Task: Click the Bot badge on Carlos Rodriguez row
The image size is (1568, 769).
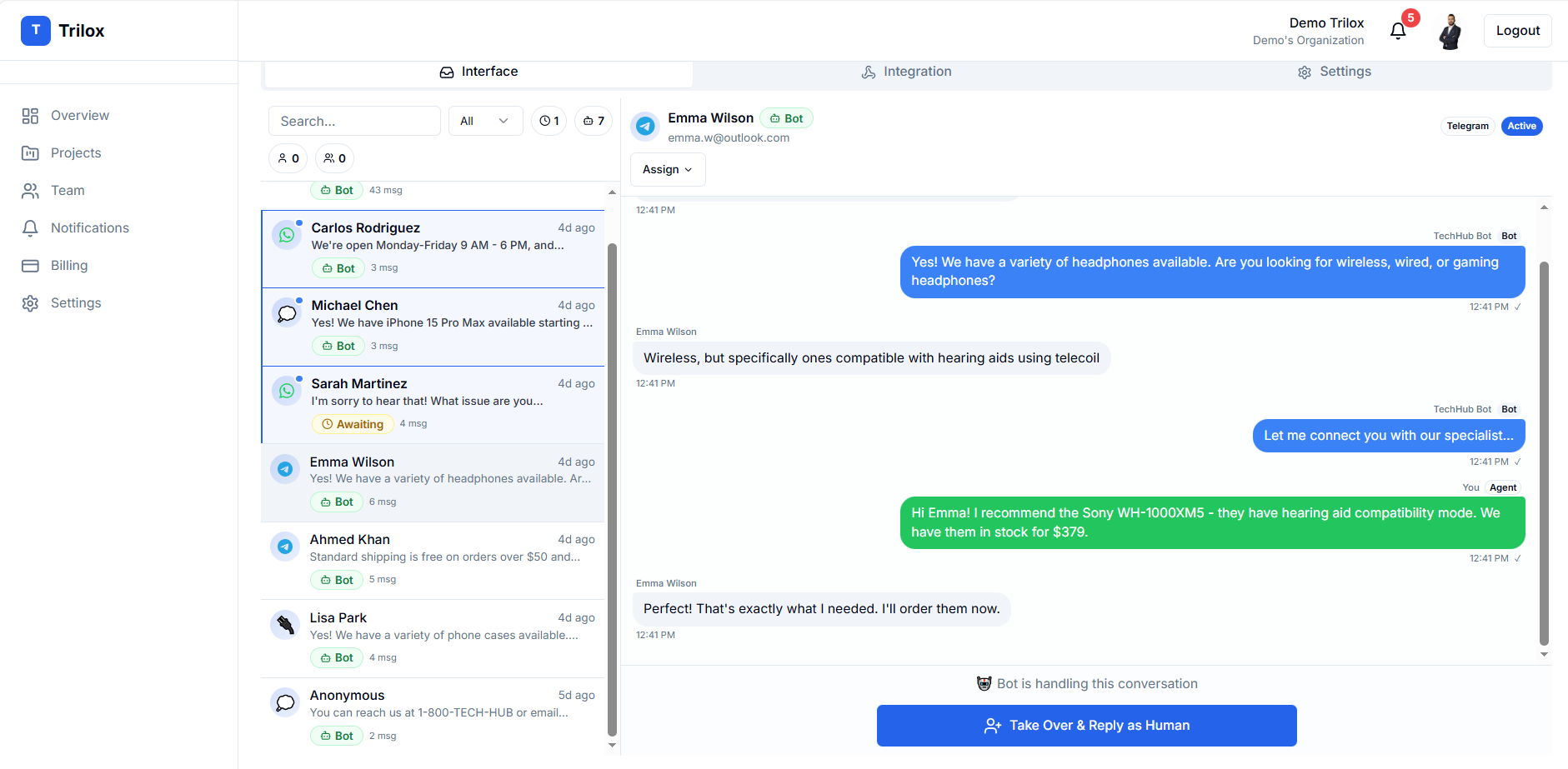Action: coord(338,268)
